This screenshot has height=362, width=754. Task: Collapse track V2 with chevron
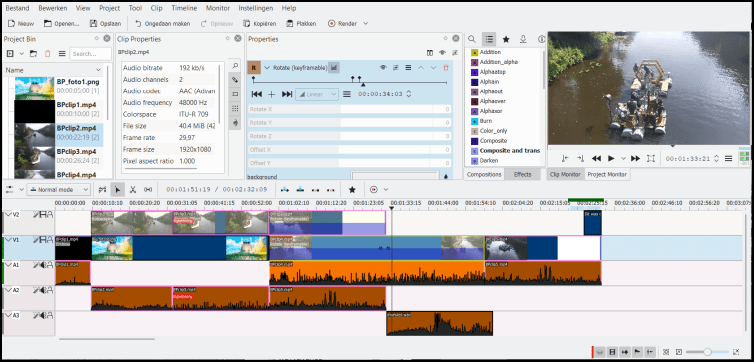tap(7, 214)
